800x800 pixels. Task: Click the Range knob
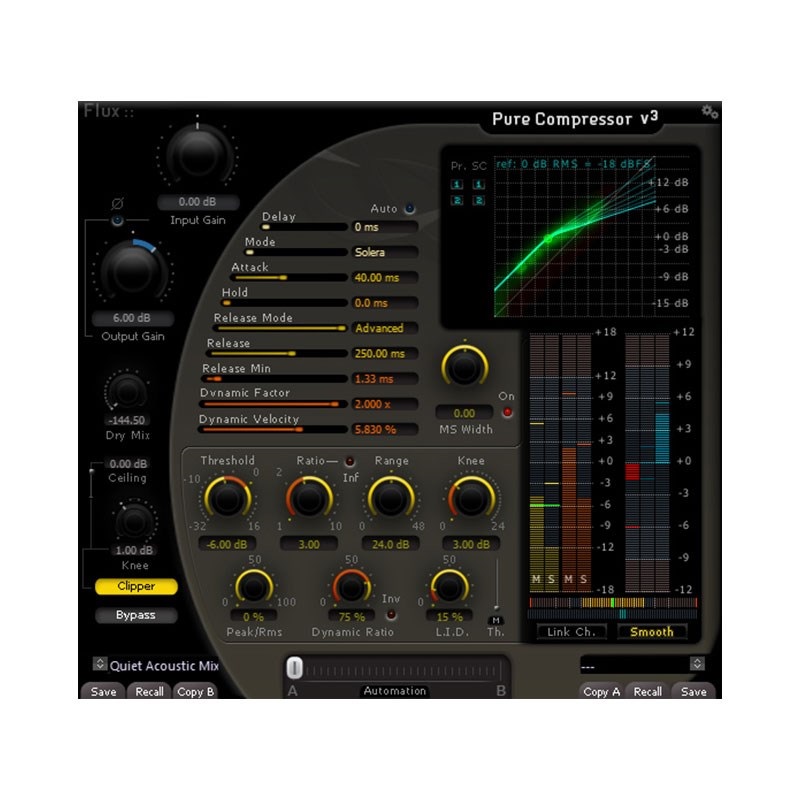click(390, 499)
